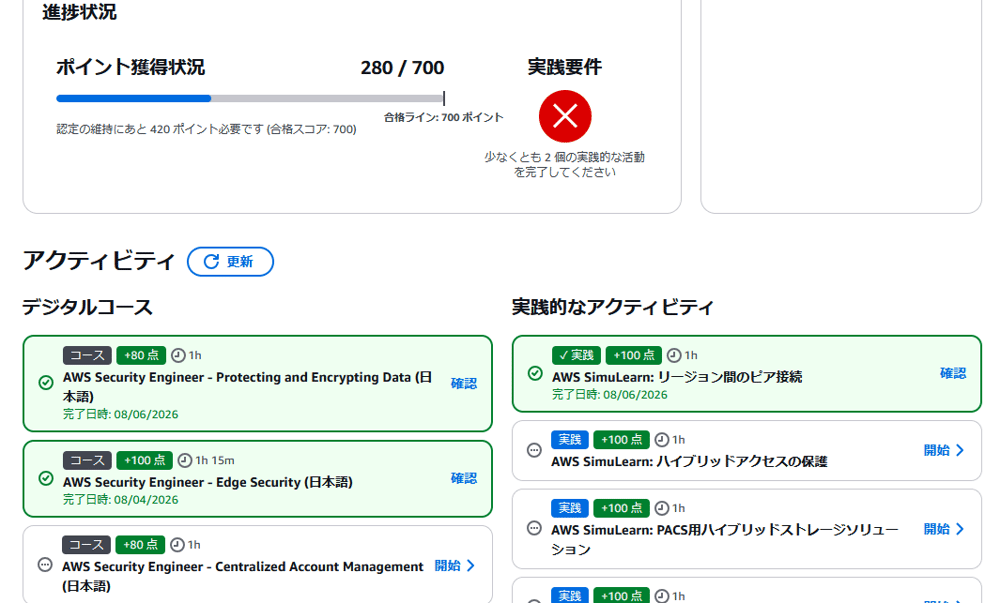
Task: Click clock icon on リージョン間のピア接続 card
Action: point(673,355)
